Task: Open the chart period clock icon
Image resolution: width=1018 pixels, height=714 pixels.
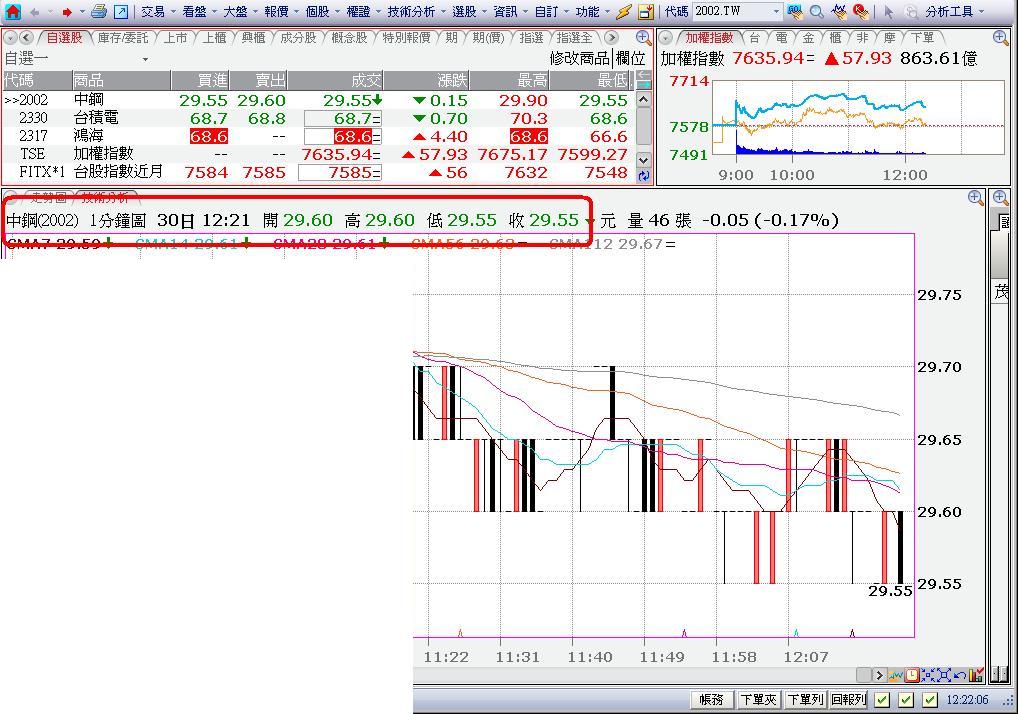Action: pos(912,676)
